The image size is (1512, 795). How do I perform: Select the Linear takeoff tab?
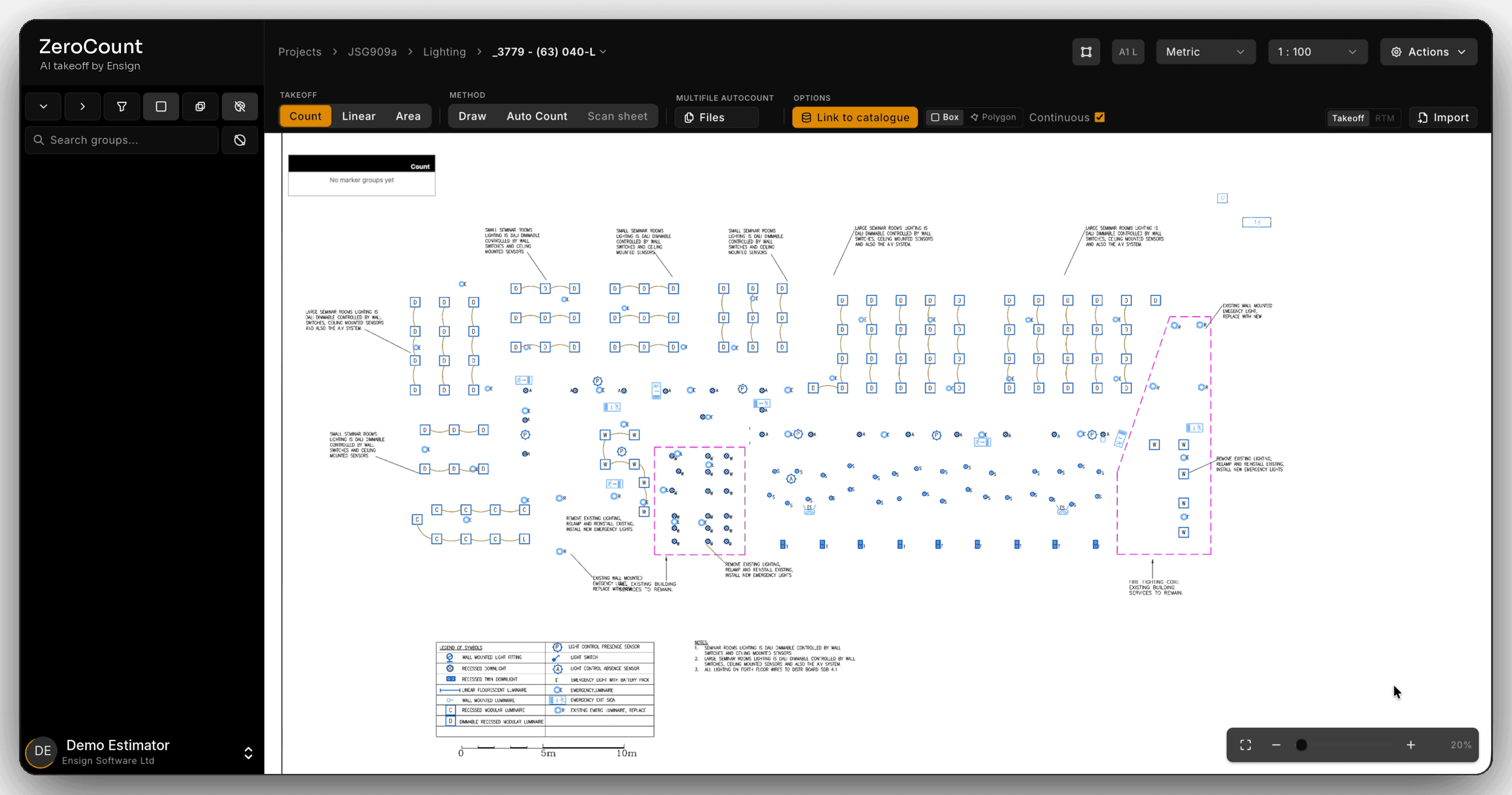(x=359, y=116)
